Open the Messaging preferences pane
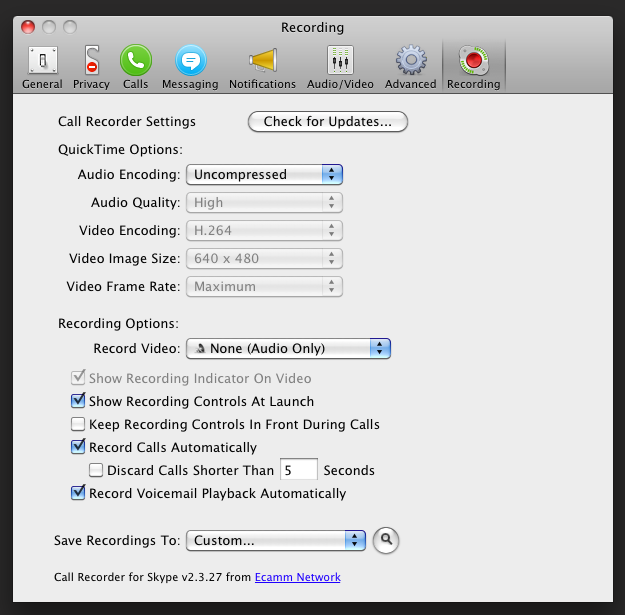This screenshot has width=625, height=615. (190, 67)
